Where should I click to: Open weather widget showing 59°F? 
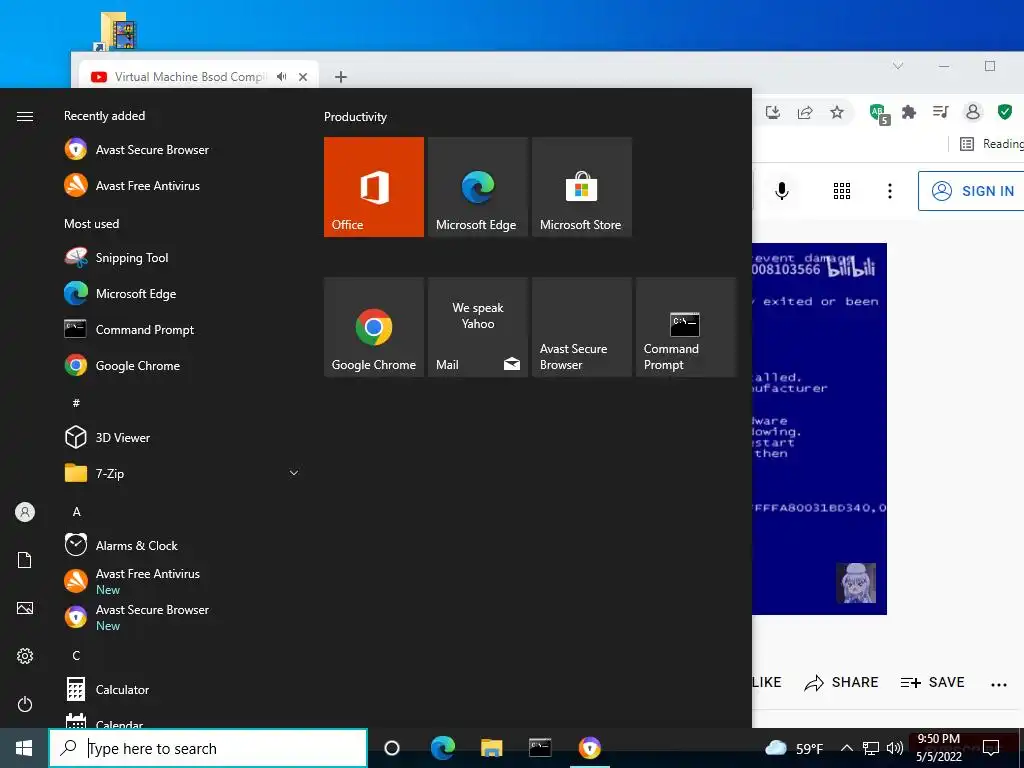[795, 748]
